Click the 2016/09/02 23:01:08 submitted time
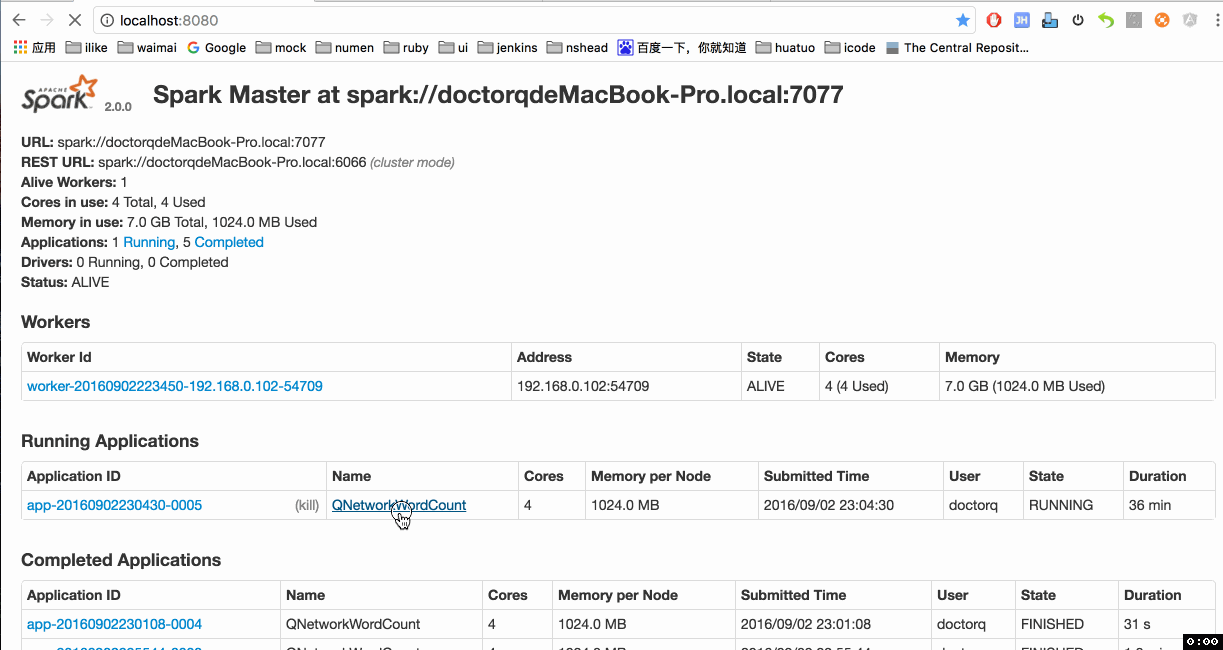1223x650 pixels. [x=805, y=624]
